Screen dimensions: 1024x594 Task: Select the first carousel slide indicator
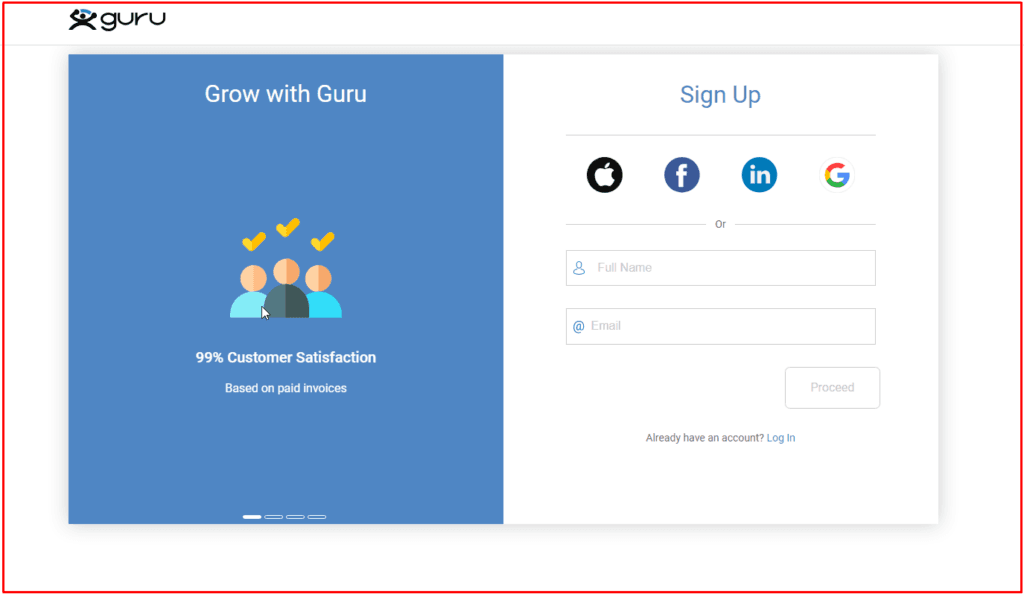(252, 517)
